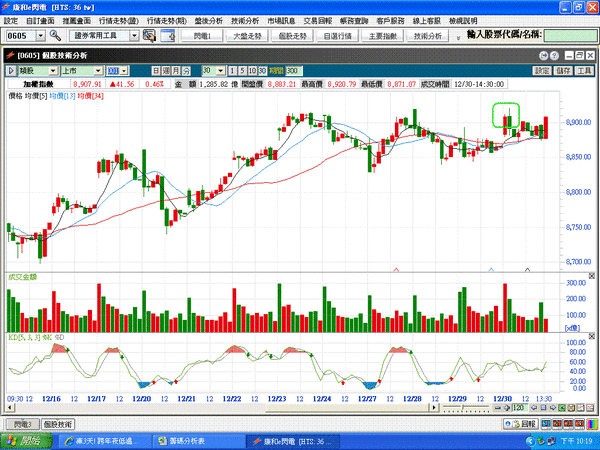This screenshot has width=600, height=450.
Task: Click the 輸入股票代碼/名稱 input field
Action: tap(570, 36)
